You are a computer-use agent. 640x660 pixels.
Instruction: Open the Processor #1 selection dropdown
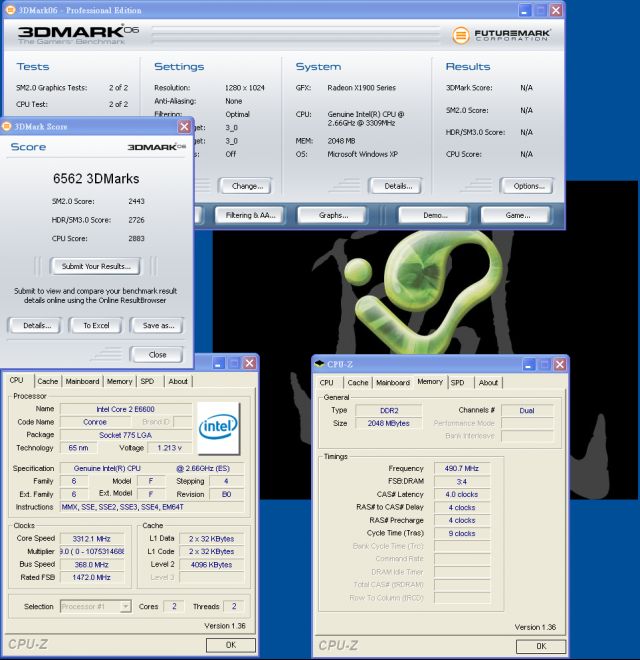tap(125, 607)
